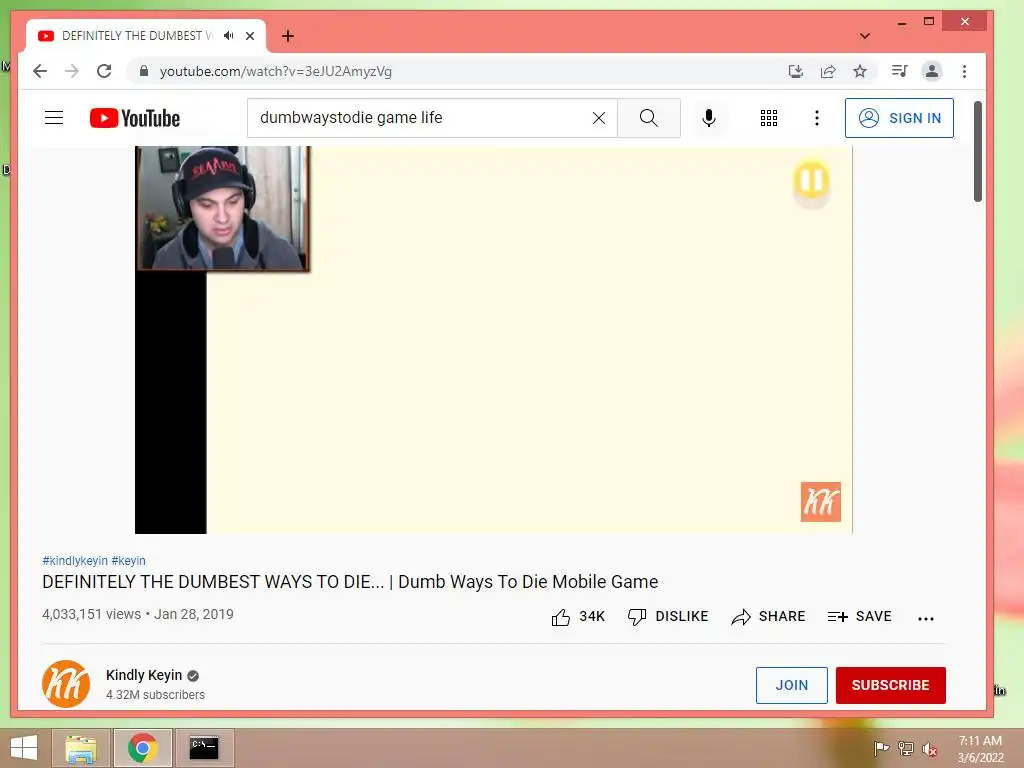Click the SHARE button
Image resolution: width=1024 pixels, height=768 pixels.
point(768,616)
